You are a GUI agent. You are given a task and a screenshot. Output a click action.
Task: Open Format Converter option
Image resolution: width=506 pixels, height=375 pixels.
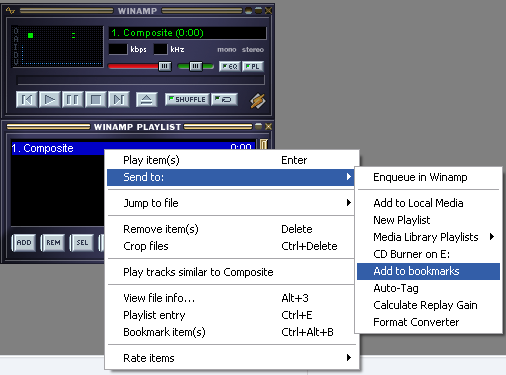pyautogui.click(x=428, y=322)
